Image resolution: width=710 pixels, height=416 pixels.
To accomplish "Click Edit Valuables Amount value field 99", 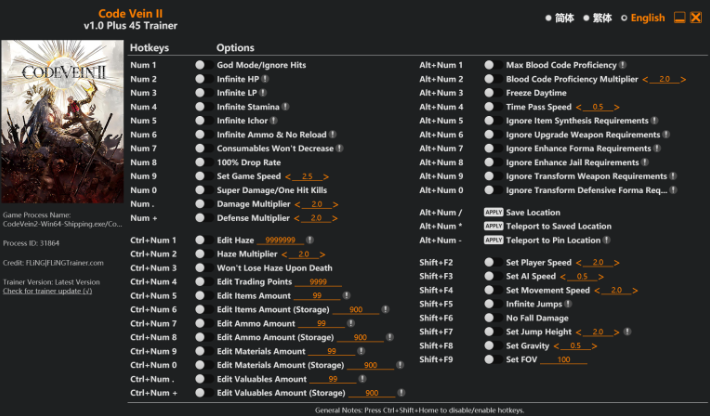I will click(x=333, y=379).
